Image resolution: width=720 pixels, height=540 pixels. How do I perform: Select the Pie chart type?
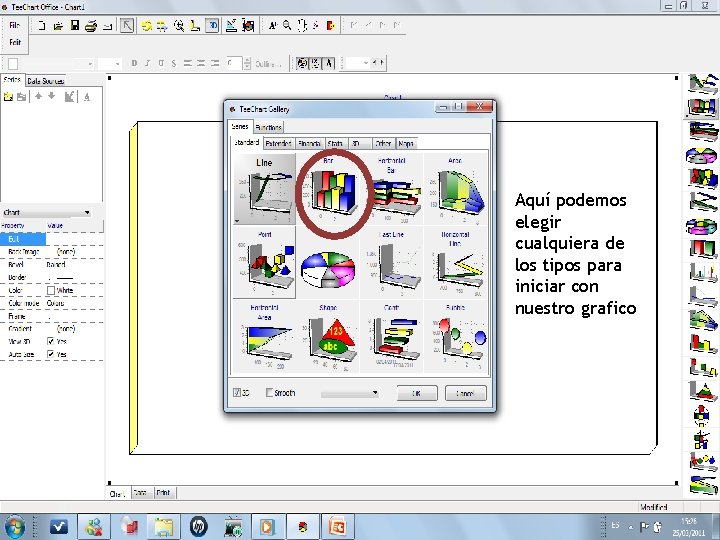pos(328,262)
